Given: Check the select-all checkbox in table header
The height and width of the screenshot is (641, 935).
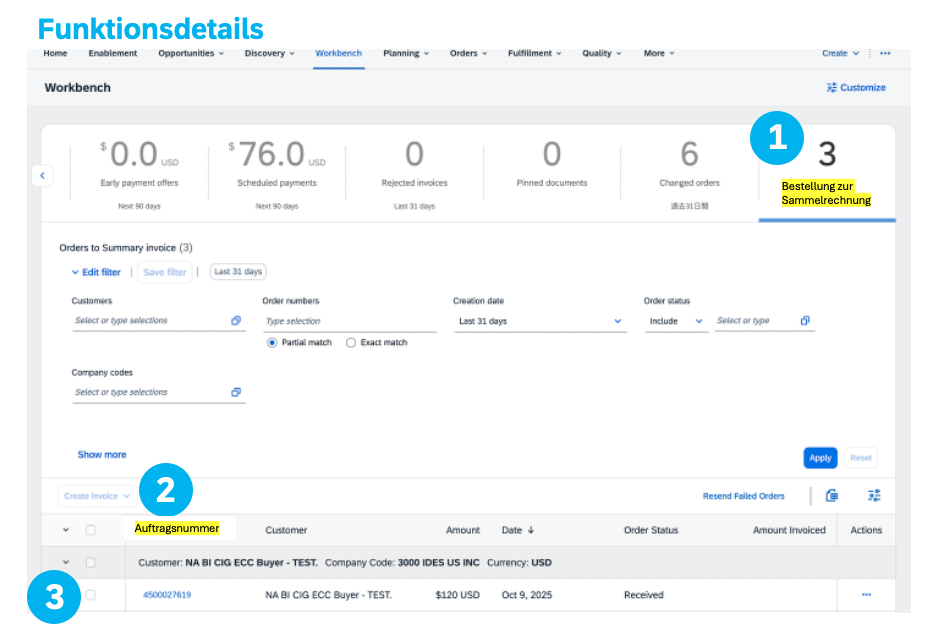Looking at the screenshot, I should click(91, 530).
